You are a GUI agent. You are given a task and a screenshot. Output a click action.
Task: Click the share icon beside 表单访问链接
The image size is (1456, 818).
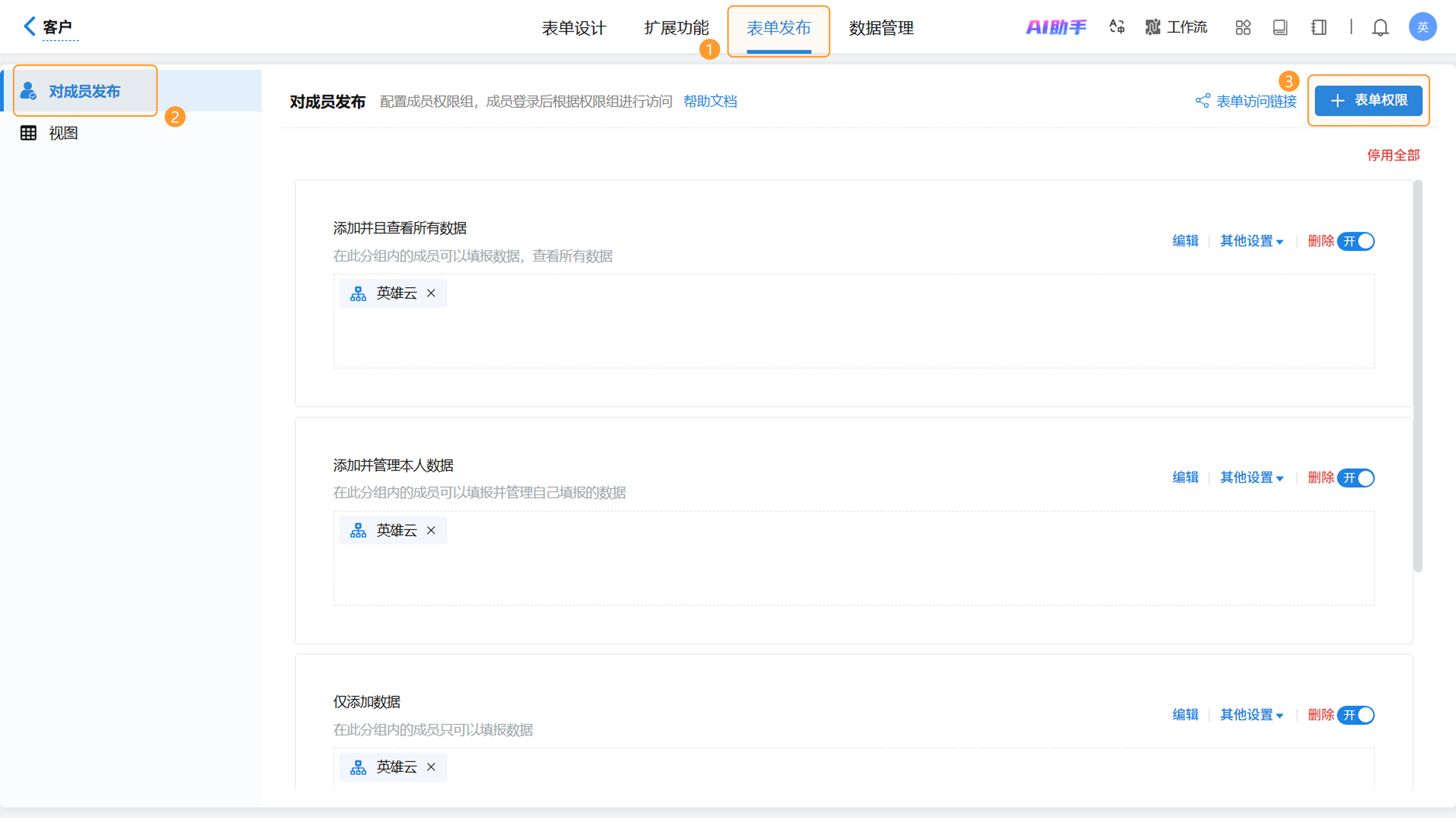tap(1203, 101)
